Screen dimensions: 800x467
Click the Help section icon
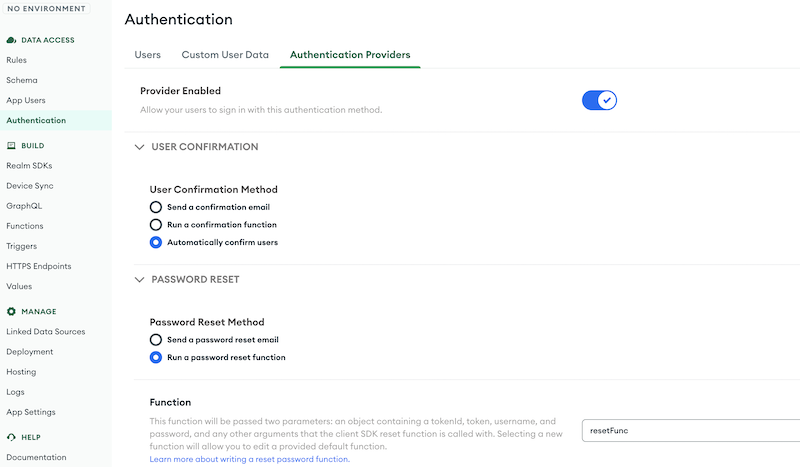(x=11, y=437)
